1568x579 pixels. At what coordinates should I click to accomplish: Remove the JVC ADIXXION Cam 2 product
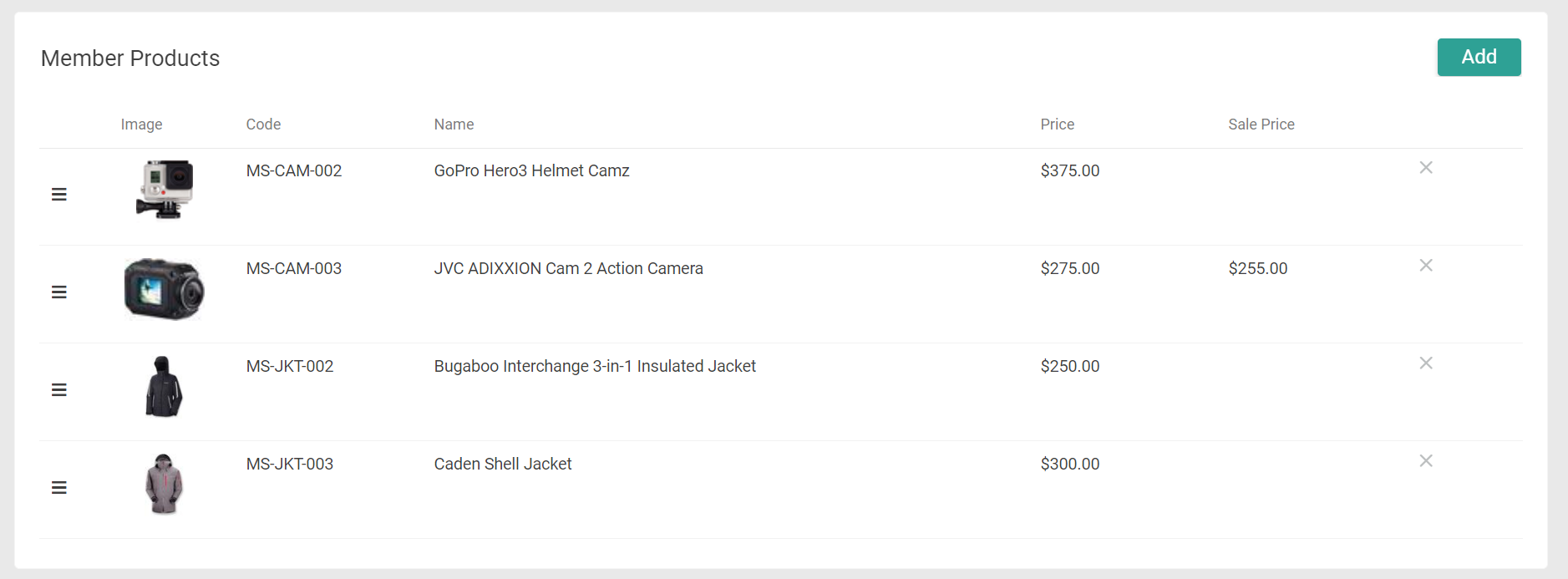click(1425, 266)
